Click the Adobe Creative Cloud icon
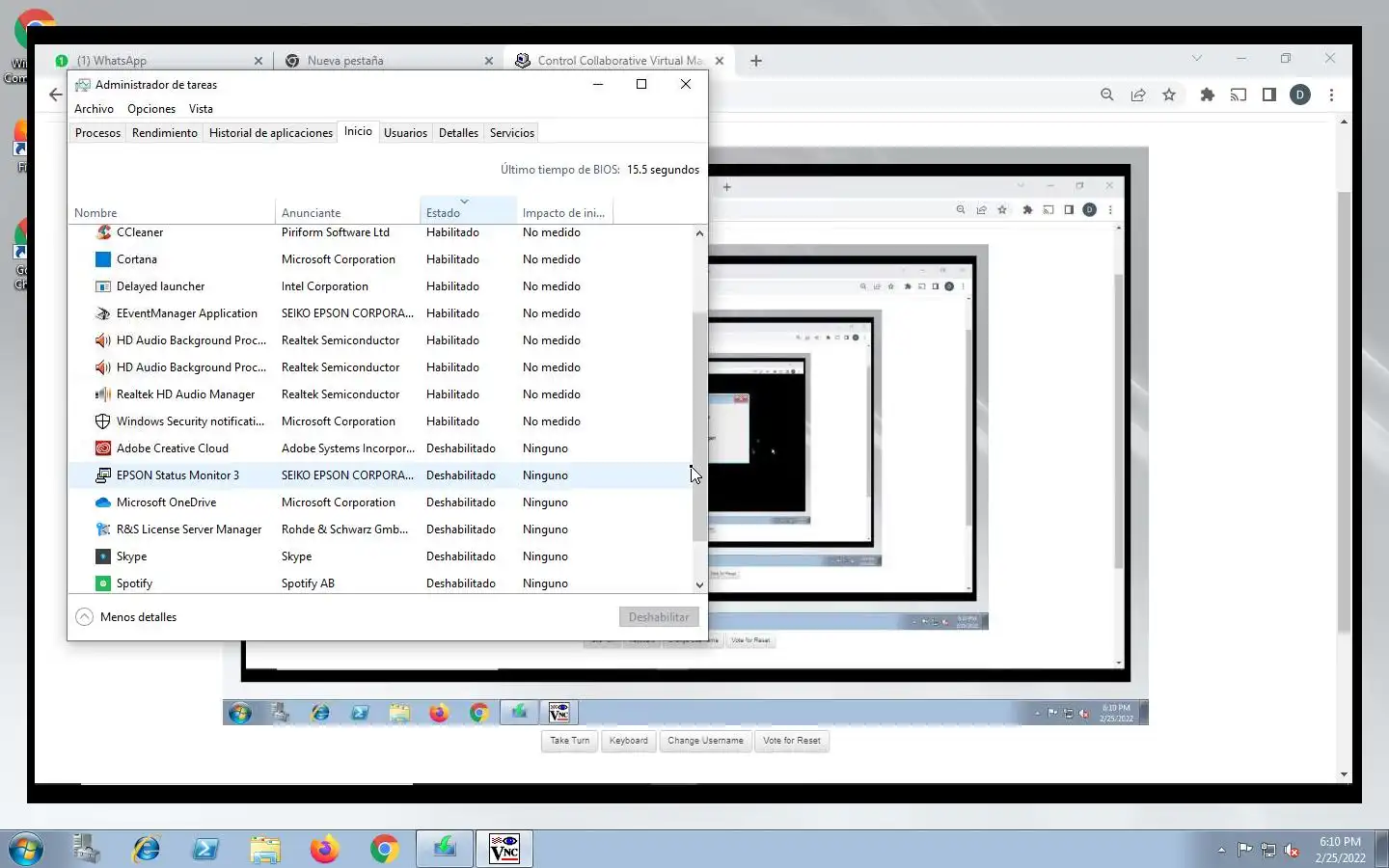This screenshot has height=868, width=1389. coord(103,448)
